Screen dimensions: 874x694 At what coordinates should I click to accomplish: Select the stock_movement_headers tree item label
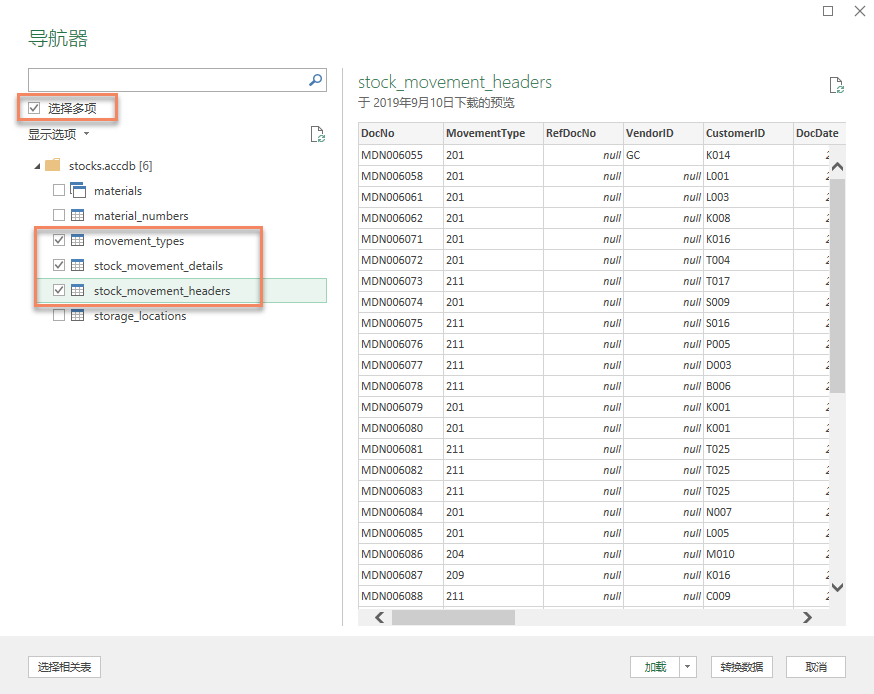162,291
